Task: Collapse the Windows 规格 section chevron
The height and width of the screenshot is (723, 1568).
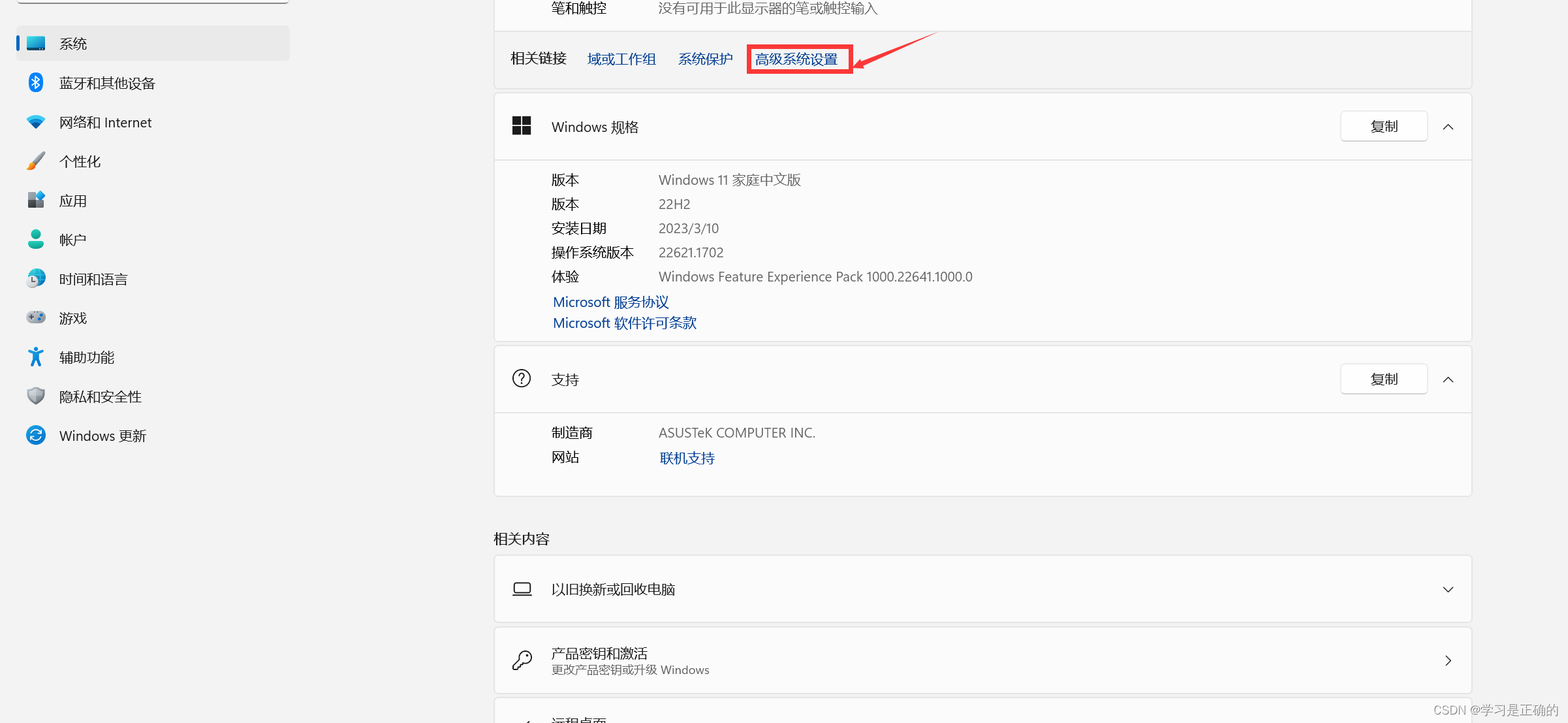Action: click(x=1448, y=127)
